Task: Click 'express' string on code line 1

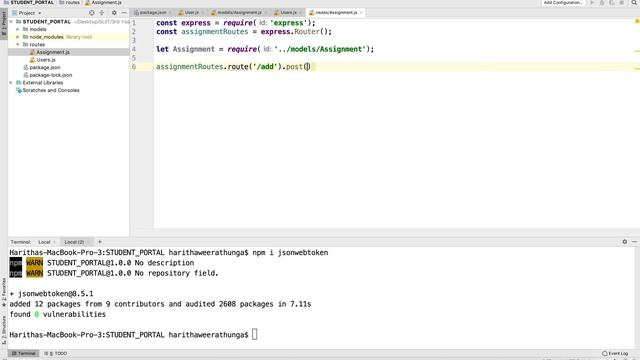Action: [288, 23]
